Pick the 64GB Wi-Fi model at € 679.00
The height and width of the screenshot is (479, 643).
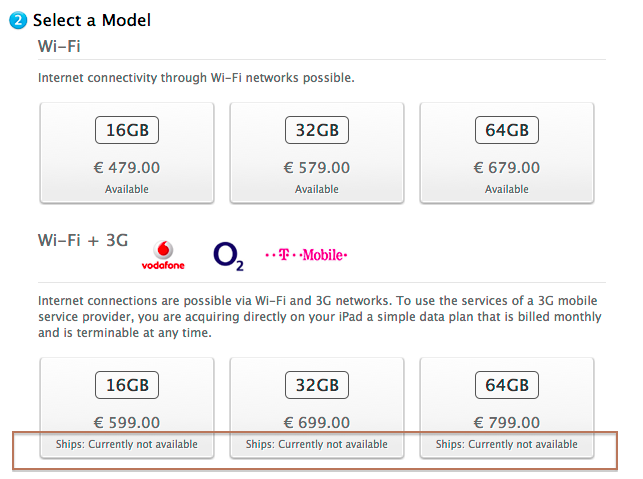tap(507, 152)
